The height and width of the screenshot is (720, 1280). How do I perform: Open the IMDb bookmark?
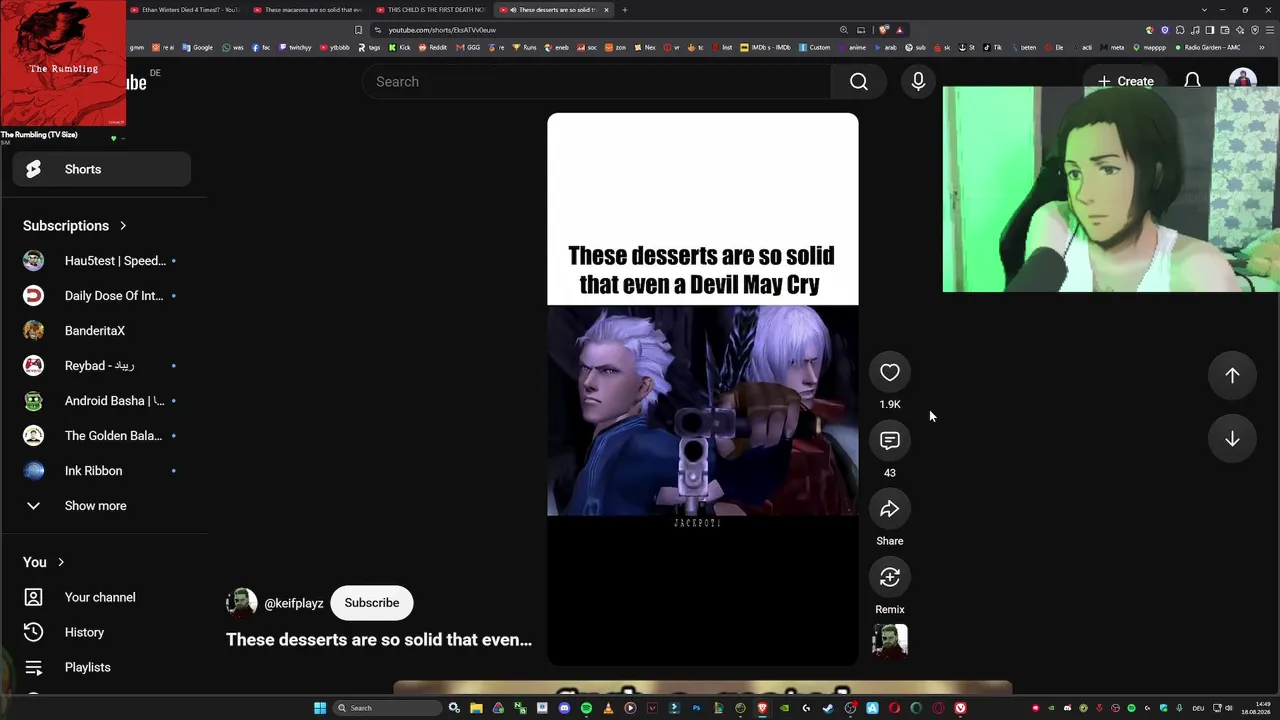point(765,47)
